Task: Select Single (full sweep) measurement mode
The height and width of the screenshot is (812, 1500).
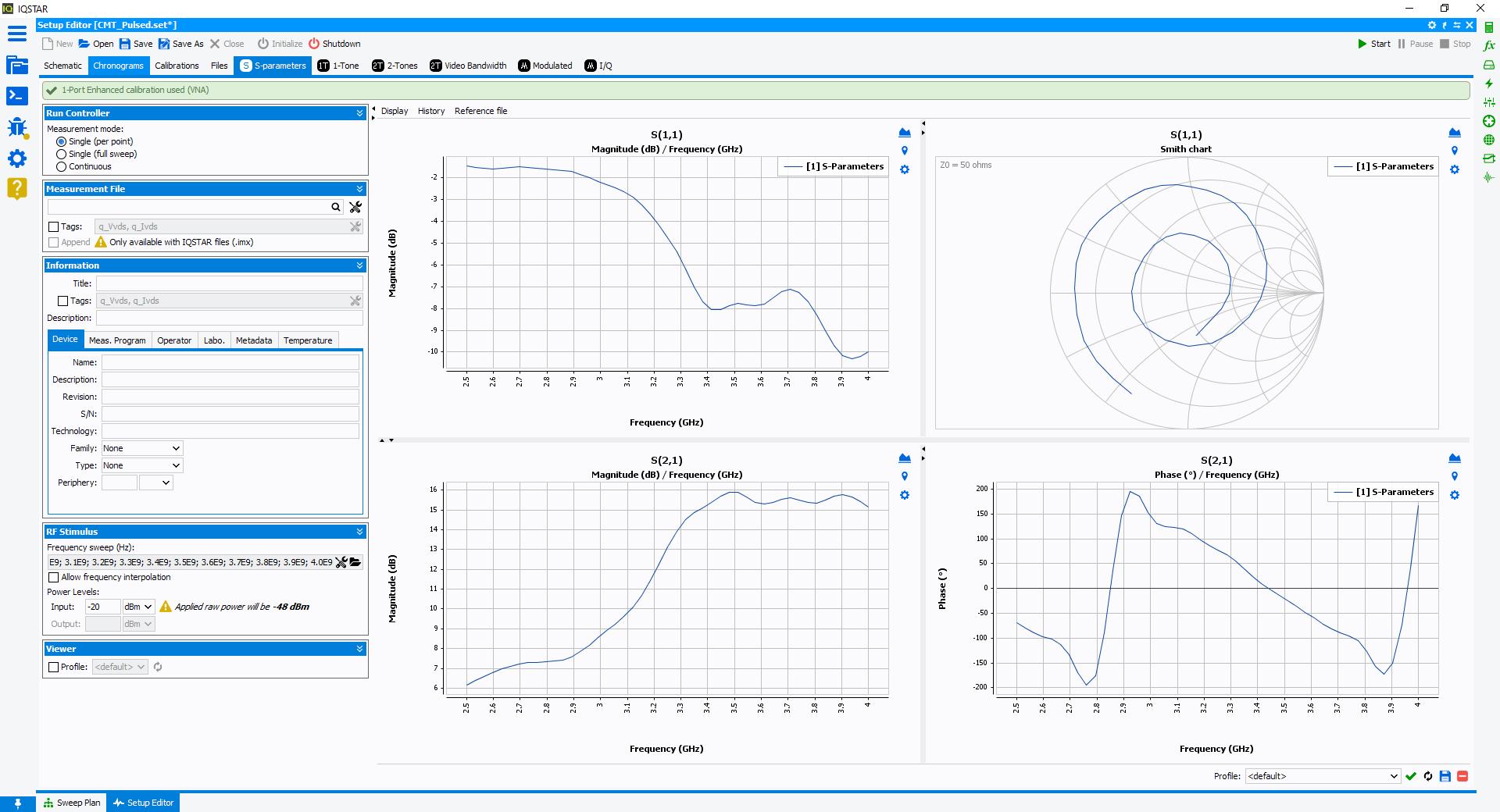Action: point(61,154)
